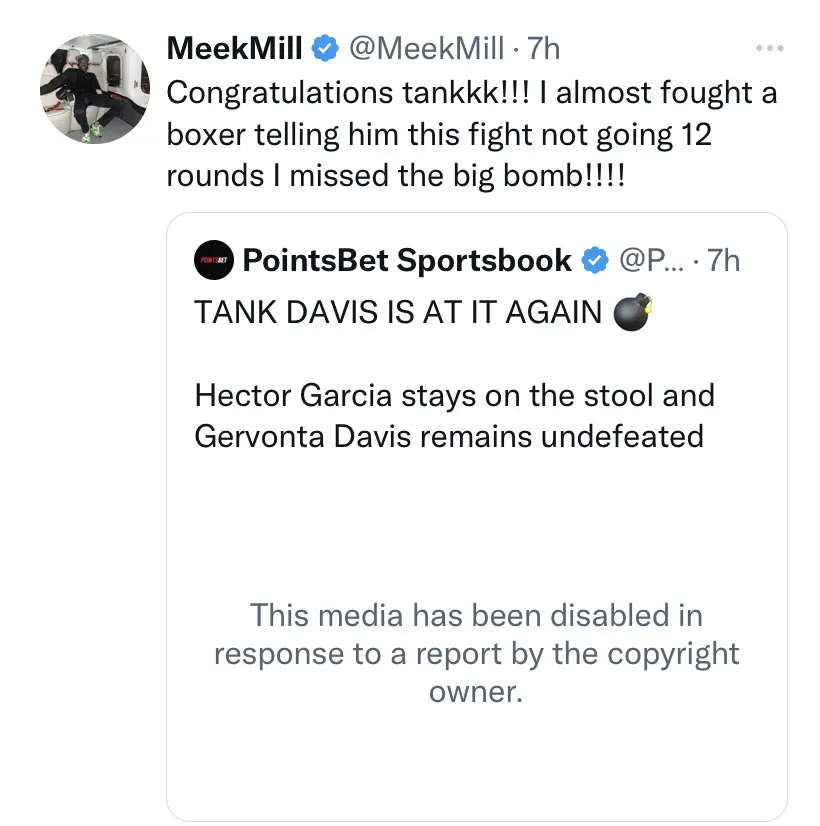The height and width of the screenshot is (826, 820).
Task: Click the "TANK DAVIS IS AT IT AGAIN" text
Action: pos(398,312)
